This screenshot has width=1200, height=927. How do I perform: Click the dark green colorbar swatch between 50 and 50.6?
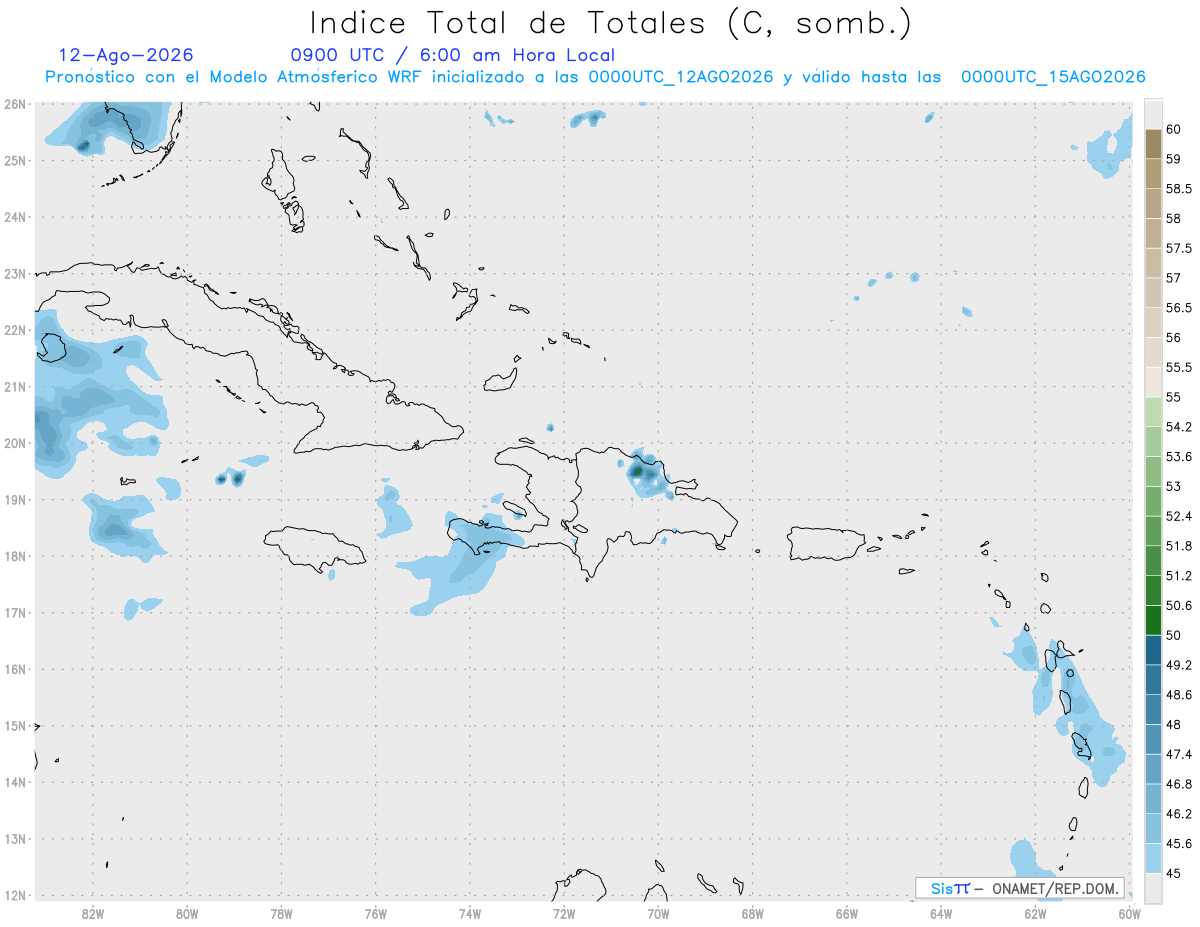1153,620
